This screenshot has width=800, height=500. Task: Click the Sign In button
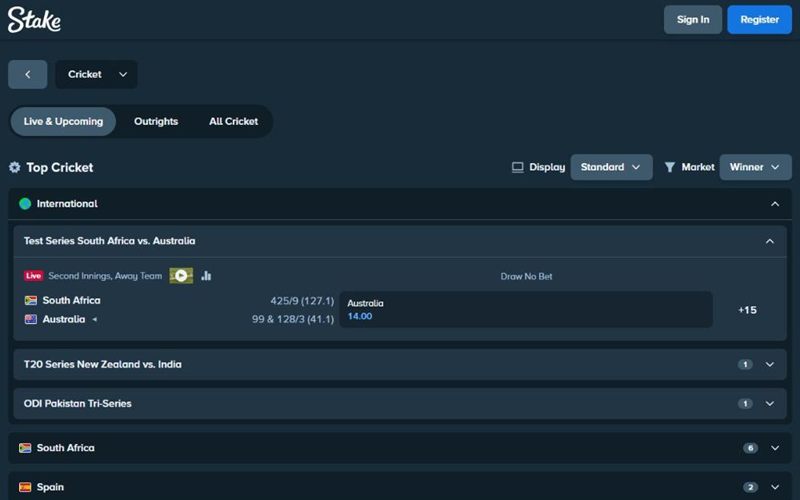point(693,20)
